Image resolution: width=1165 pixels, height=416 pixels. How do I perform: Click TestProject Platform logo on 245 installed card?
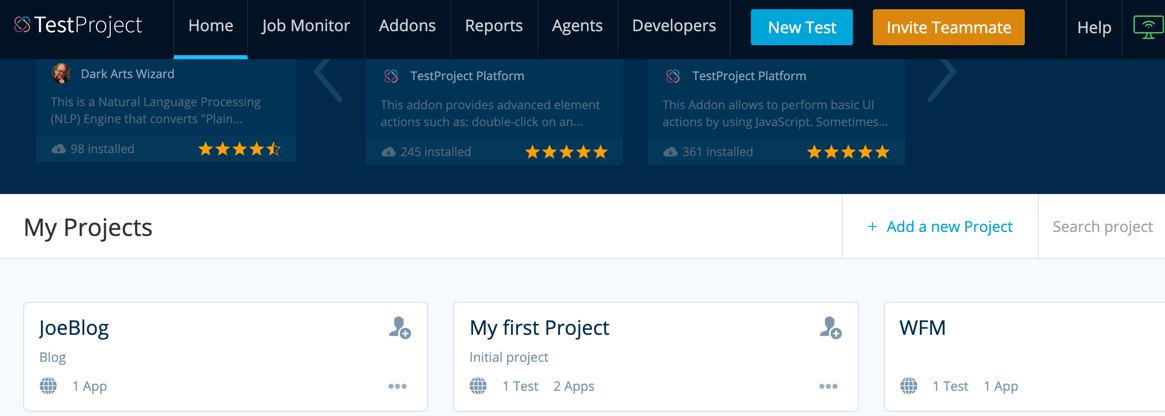point(391,76)
